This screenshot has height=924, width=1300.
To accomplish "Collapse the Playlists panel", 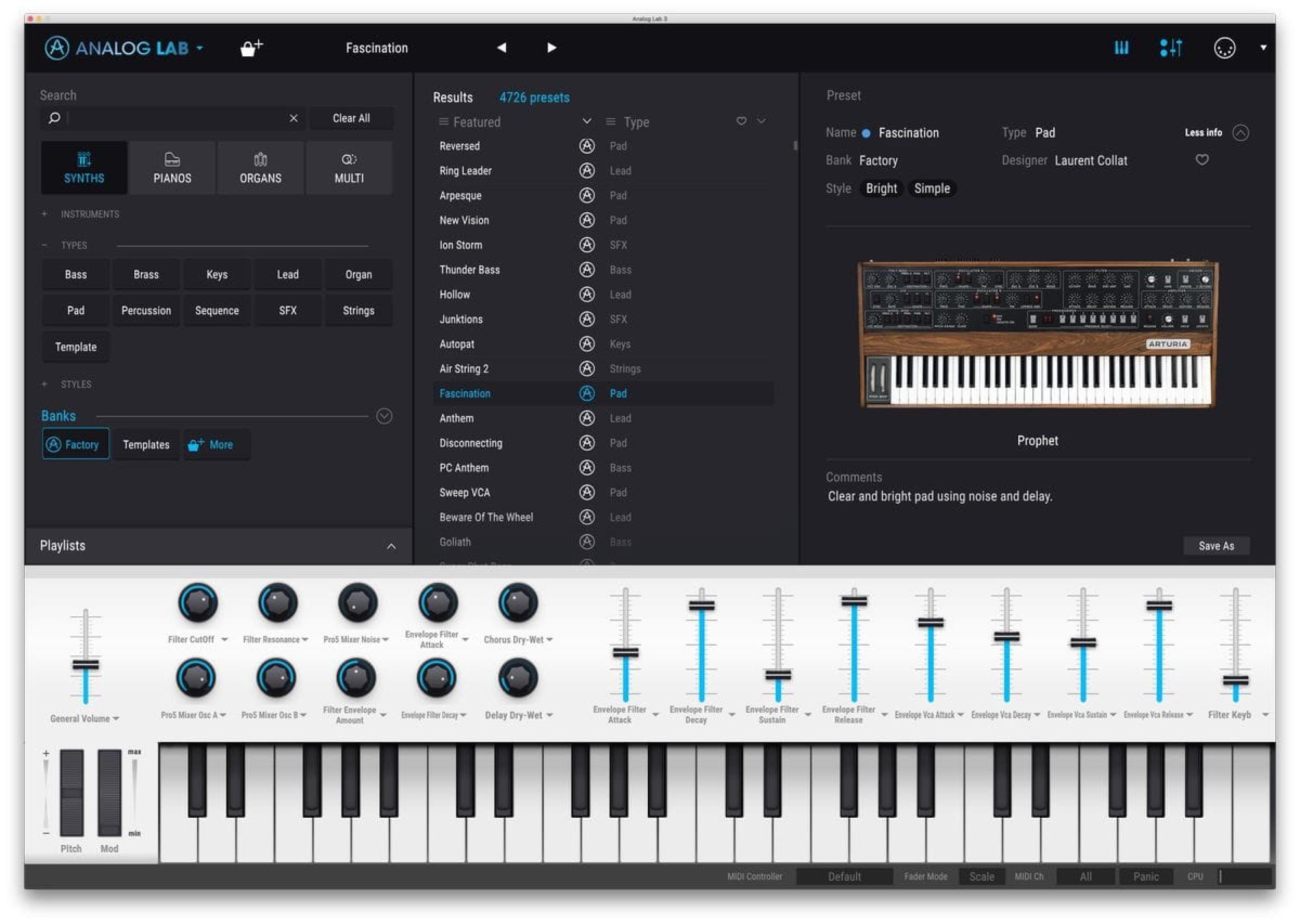I will pos(391,546).
